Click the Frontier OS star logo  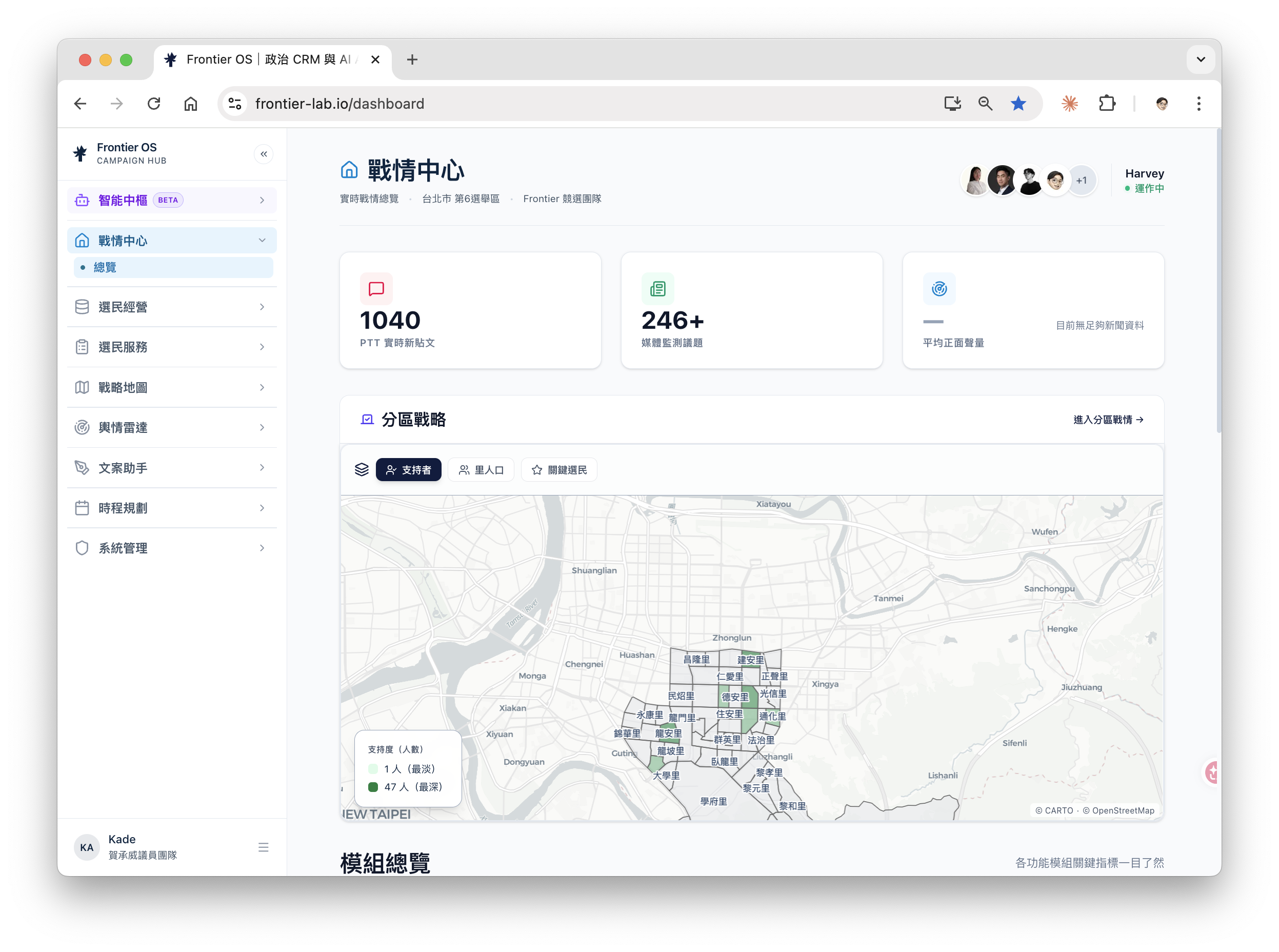[81, 154]
